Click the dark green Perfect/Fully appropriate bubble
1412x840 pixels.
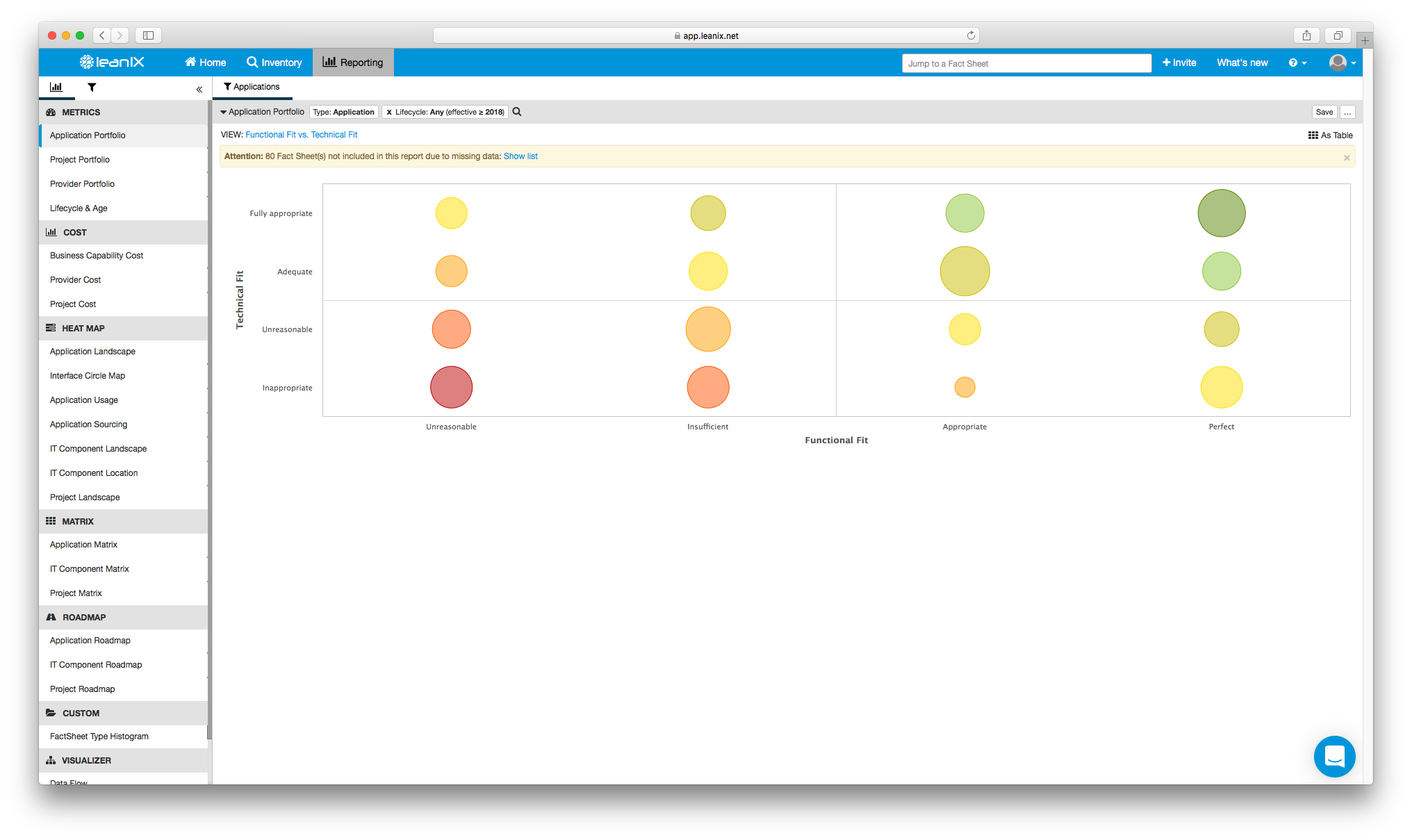pyautogui.click(x=1221, y=213)
